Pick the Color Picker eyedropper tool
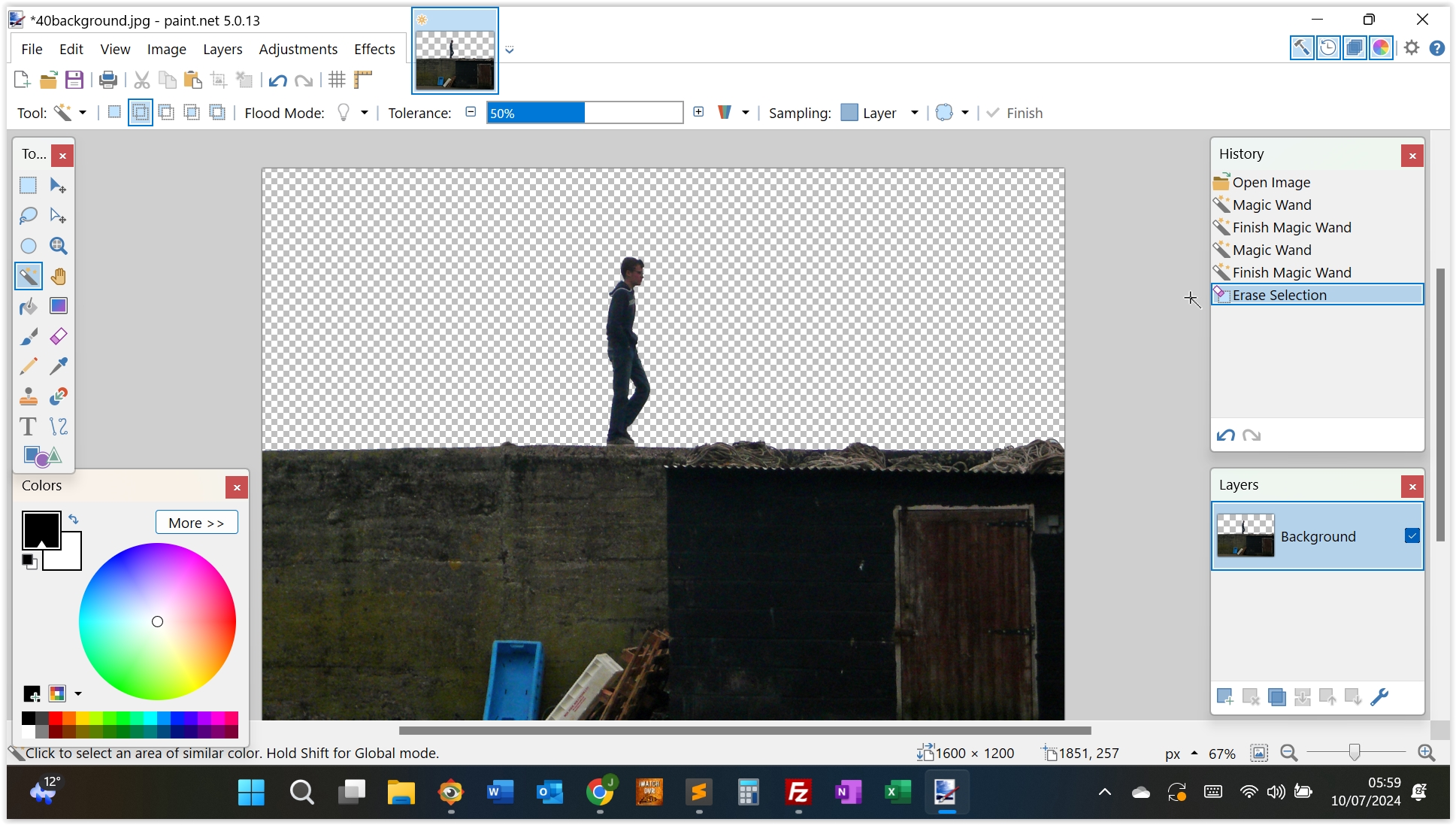The image size is (1456, 825). coord(58,366)
